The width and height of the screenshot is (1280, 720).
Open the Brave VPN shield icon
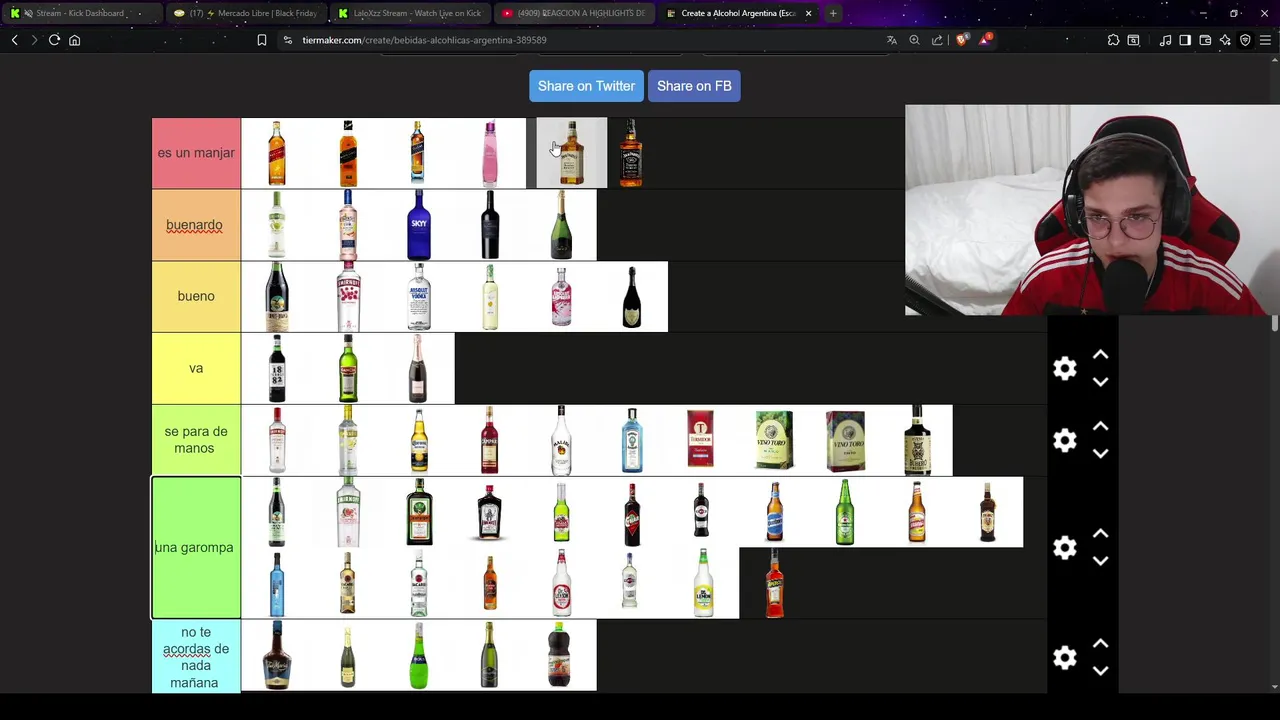point(1245,40)
